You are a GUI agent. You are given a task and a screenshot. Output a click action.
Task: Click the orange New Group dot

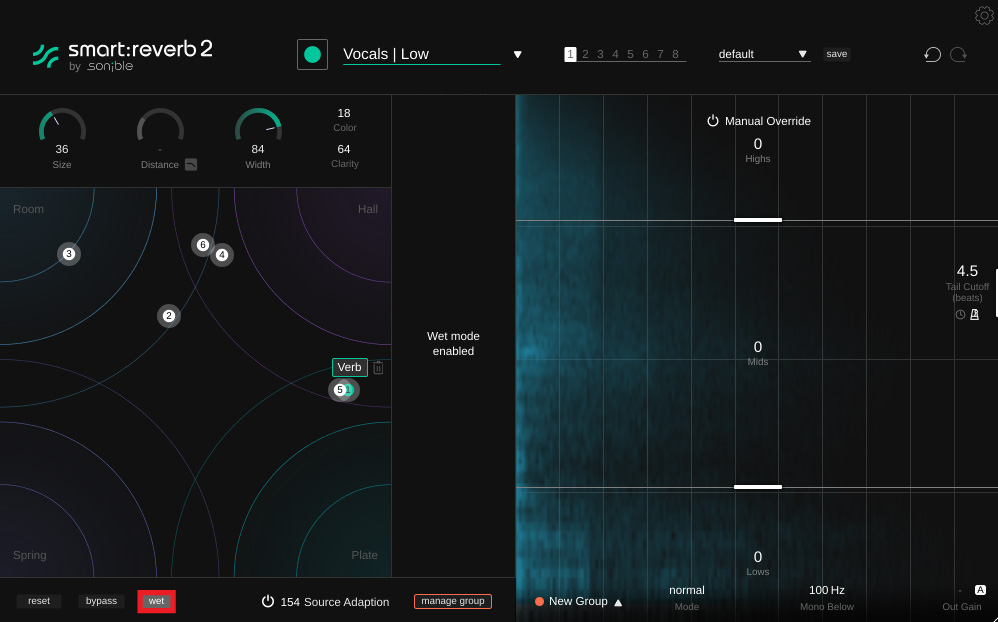[x=539, y=602]
